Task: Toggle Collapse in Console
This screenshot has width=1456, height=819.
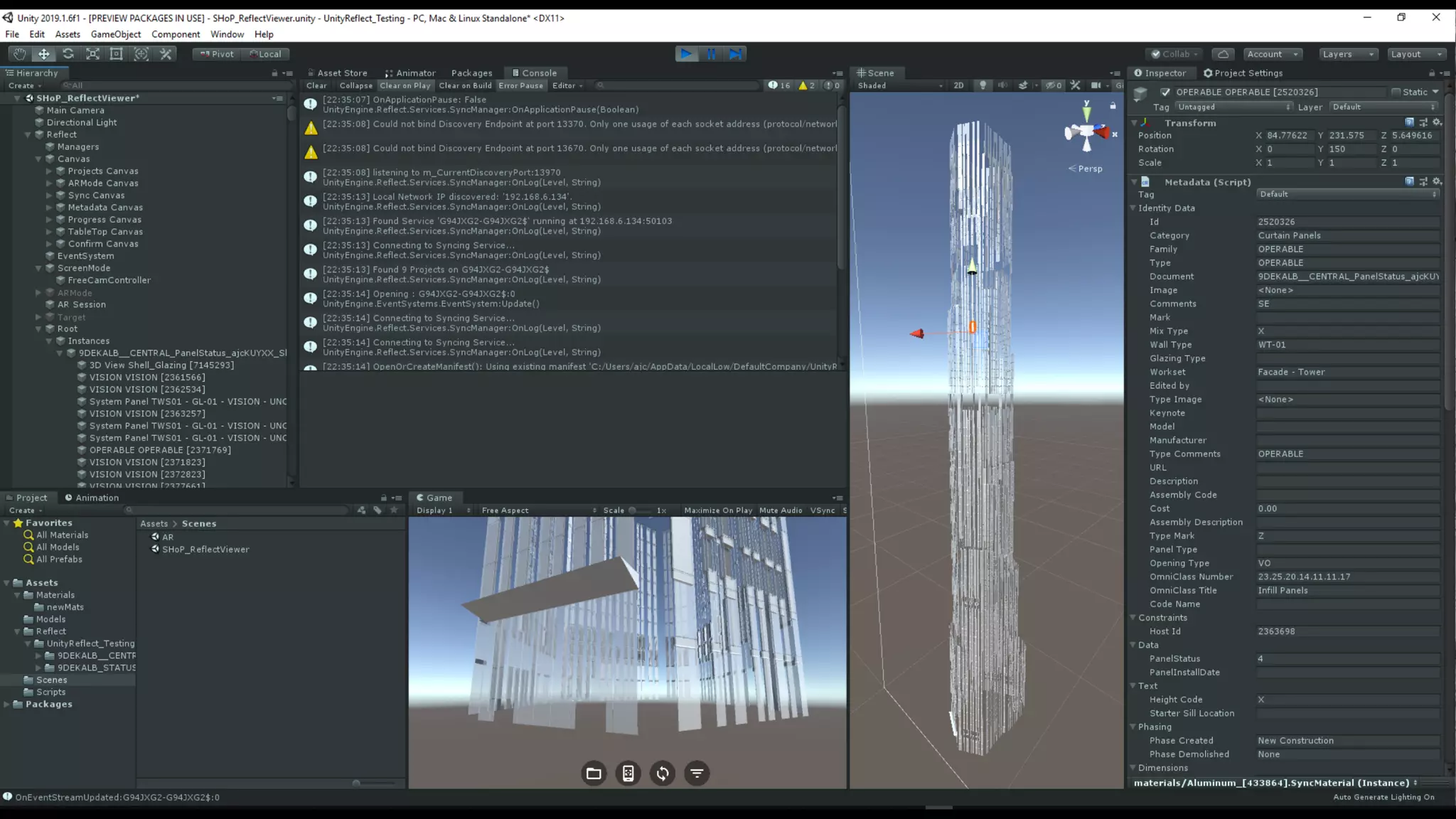Action: point(355,85)
